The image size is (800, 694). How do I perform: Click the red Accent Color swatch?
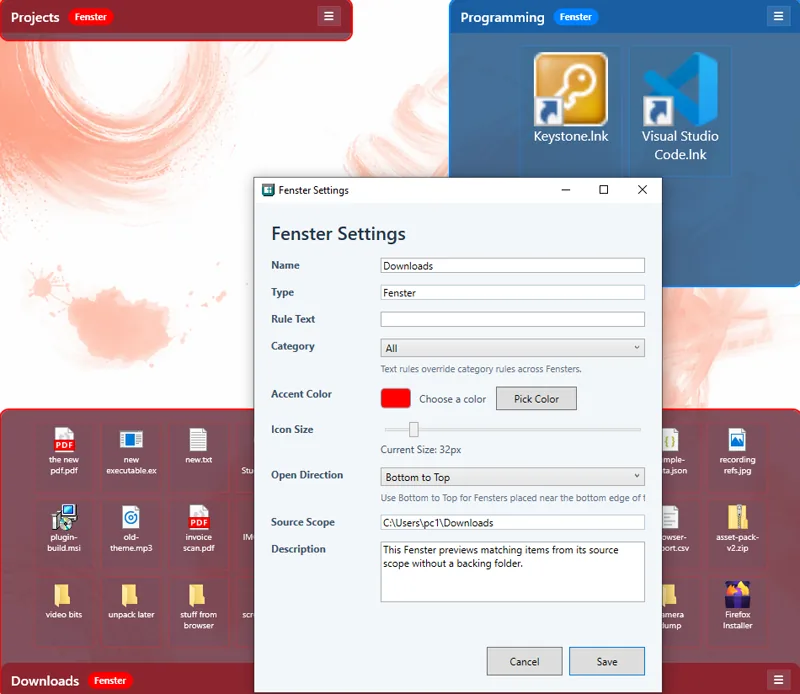pyautogui.click(x=396, y=398)
